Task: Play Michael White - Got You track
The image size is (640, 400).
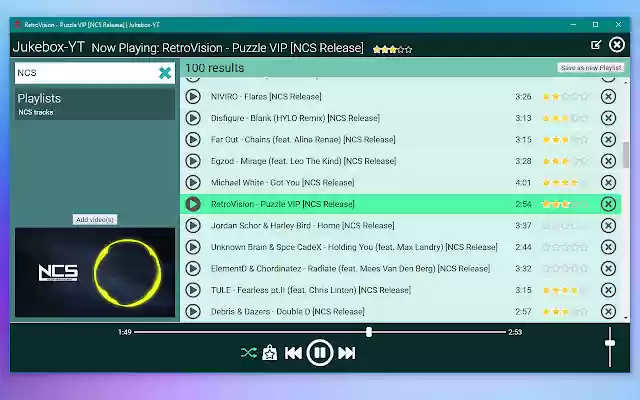Action: point(193,182)
